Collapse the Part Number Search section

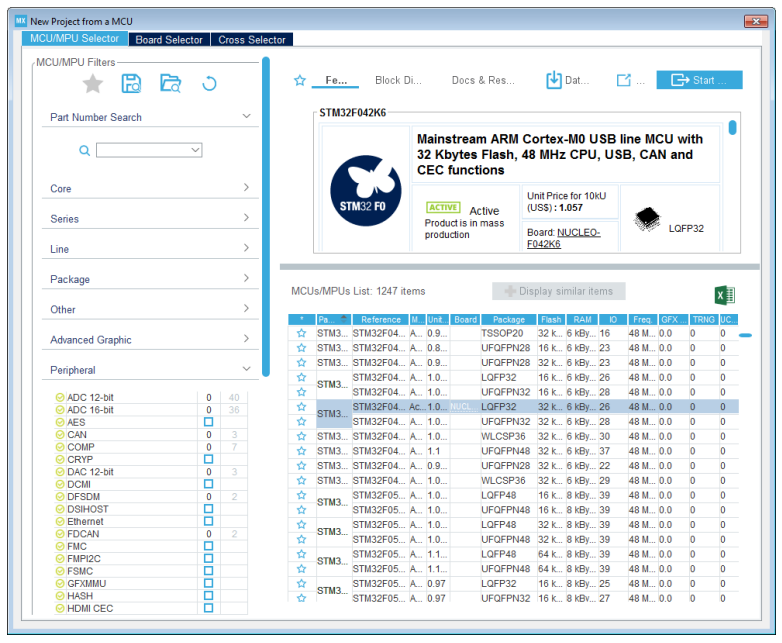click(x=246, y=116)
